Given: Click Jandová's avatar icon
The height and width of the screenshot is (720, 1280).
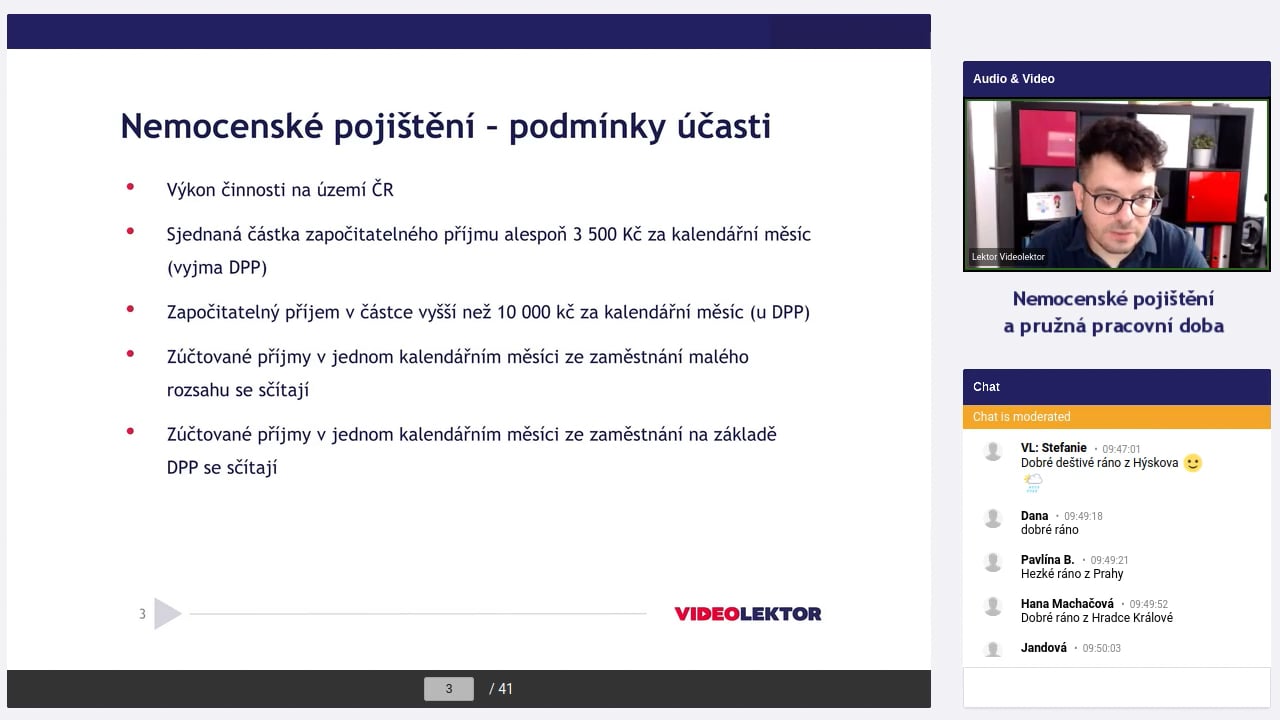Looking at the screenshot, I should [x=993, y=649].
